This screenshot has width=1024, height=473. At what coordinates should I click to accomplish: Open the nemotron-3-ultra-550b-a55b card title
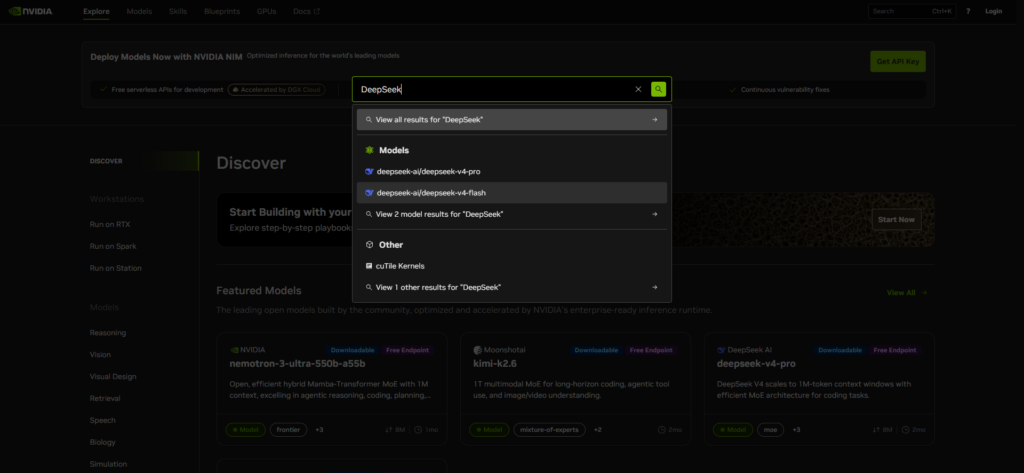click(297, 363)
